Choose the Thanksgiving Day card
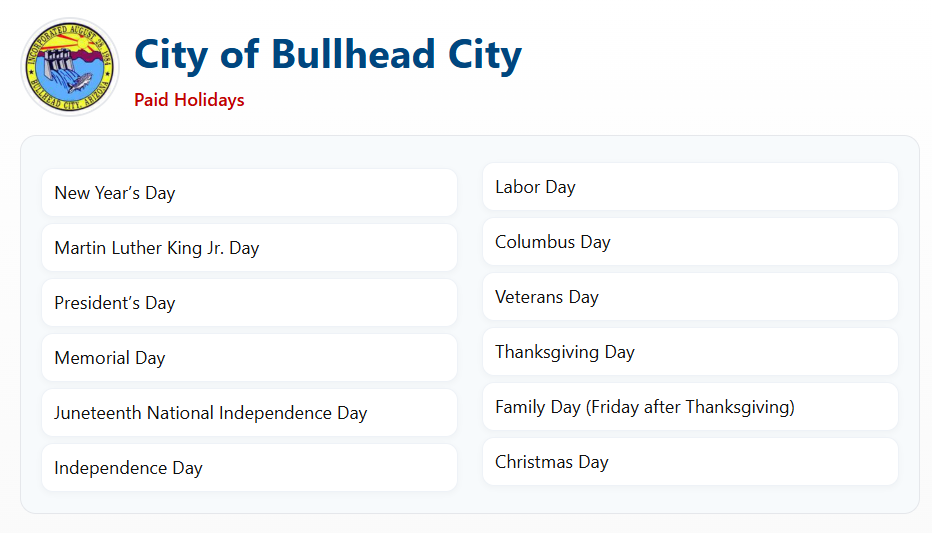Viewport: 932px width, 533px height. [x=690, y=352]
